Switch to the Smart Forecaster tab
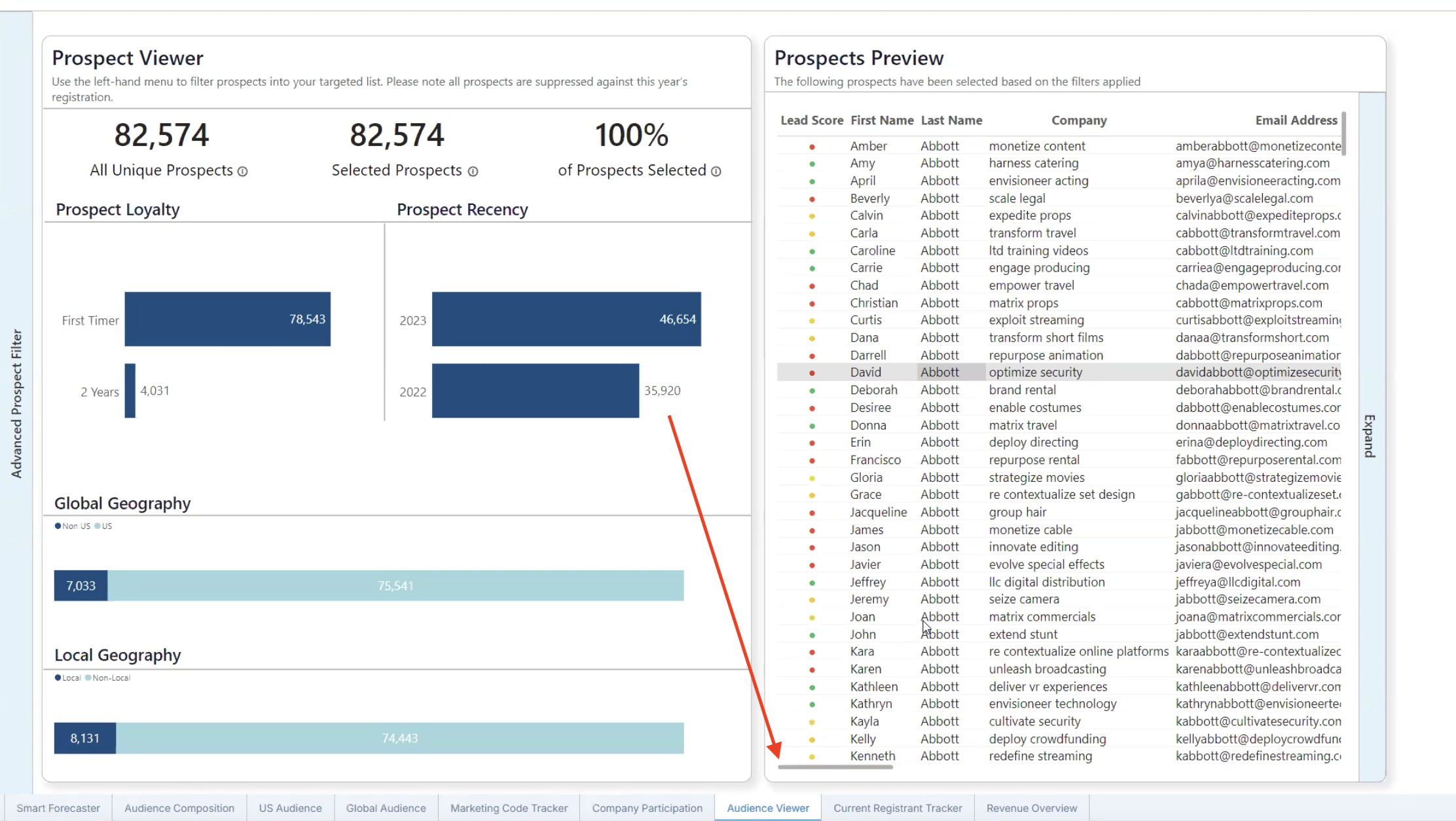 click(x=58, y=808)
